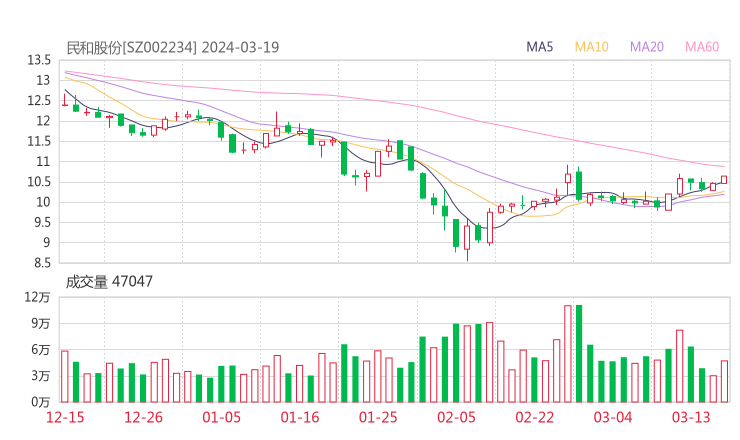Screen dimensions: 740x440
Task: Click the 12-26 date axis label
Action: [x=143, y=417]
